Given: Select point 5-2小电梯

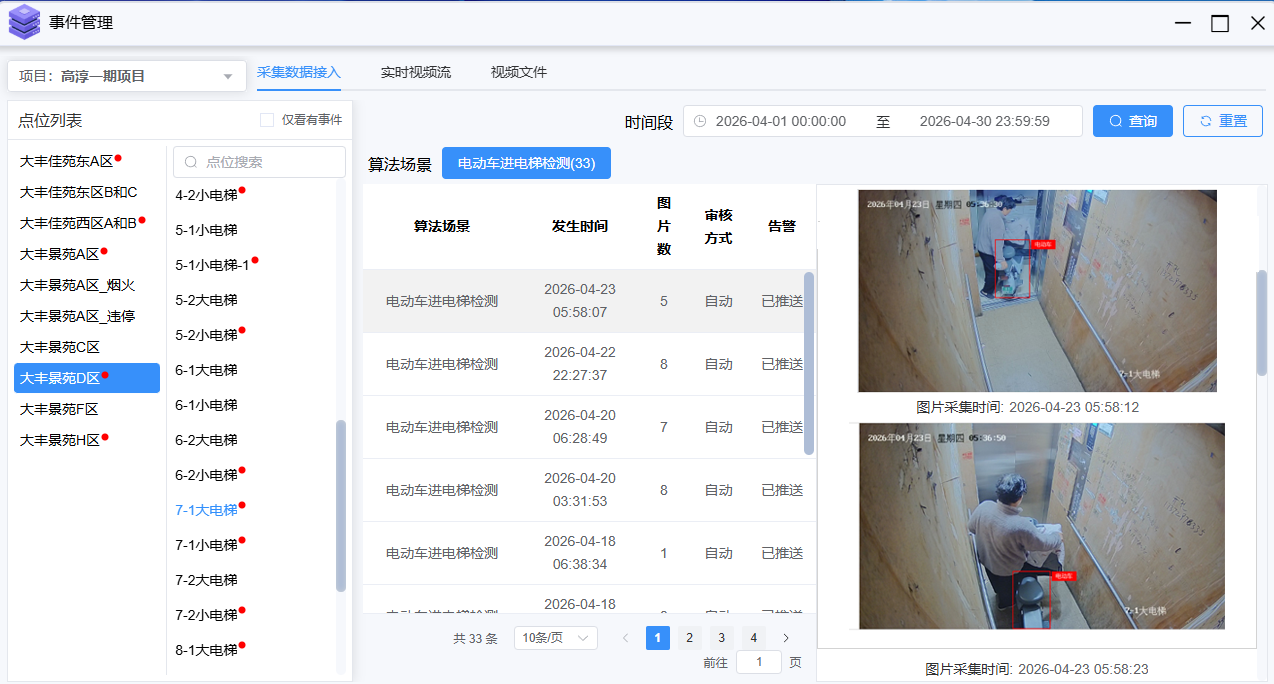Looking at the screenshot, I should 206,335.
